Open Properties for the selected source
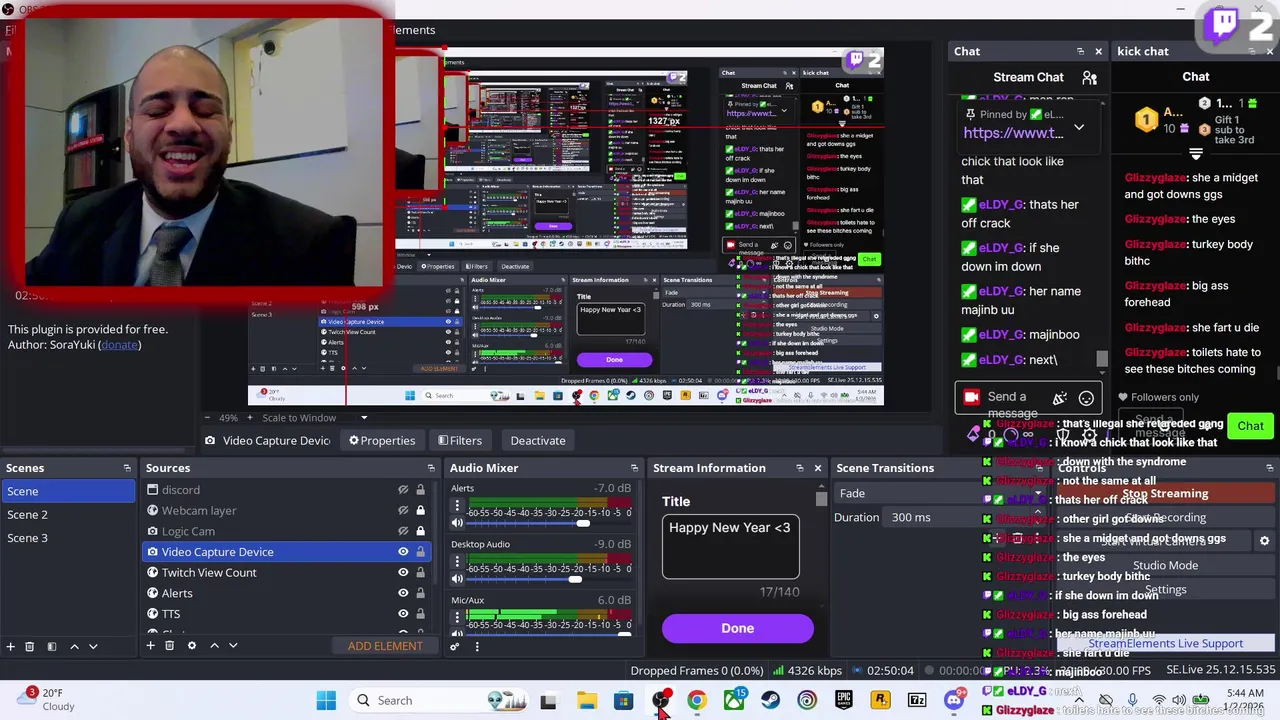 (381, 440)
